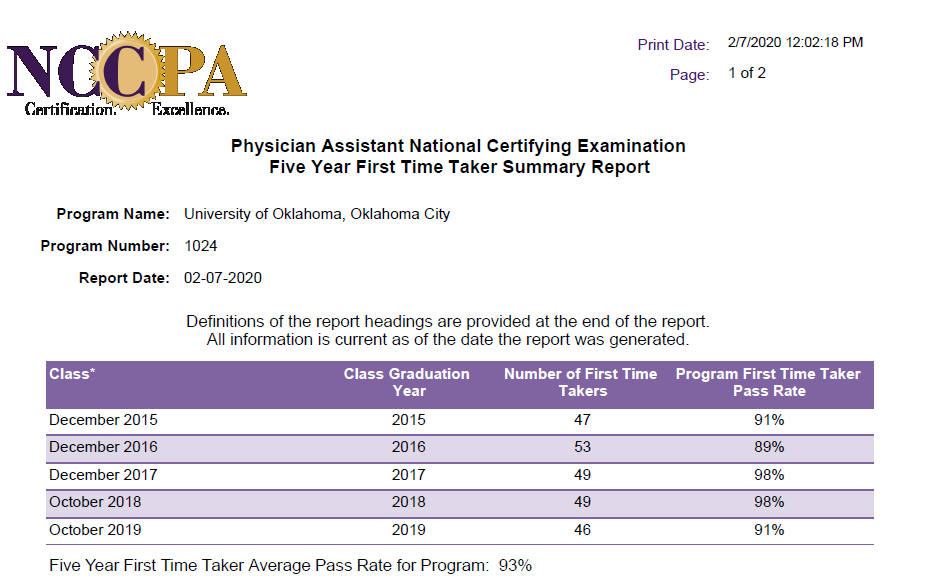
Task: Click the Print Date timestamp value
Action: [x=795, y=43]
